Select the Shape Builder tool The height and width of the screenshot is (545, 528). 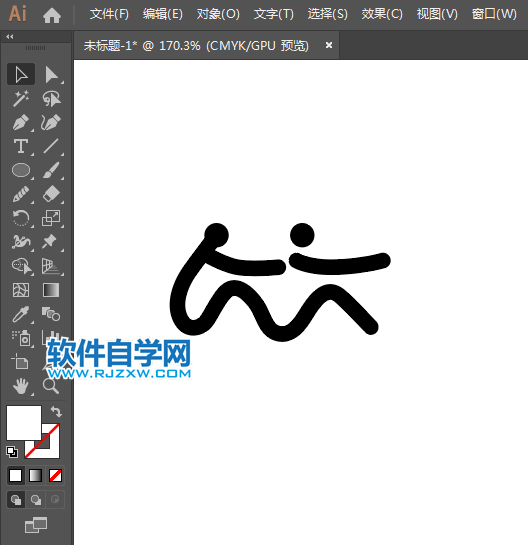21,266
